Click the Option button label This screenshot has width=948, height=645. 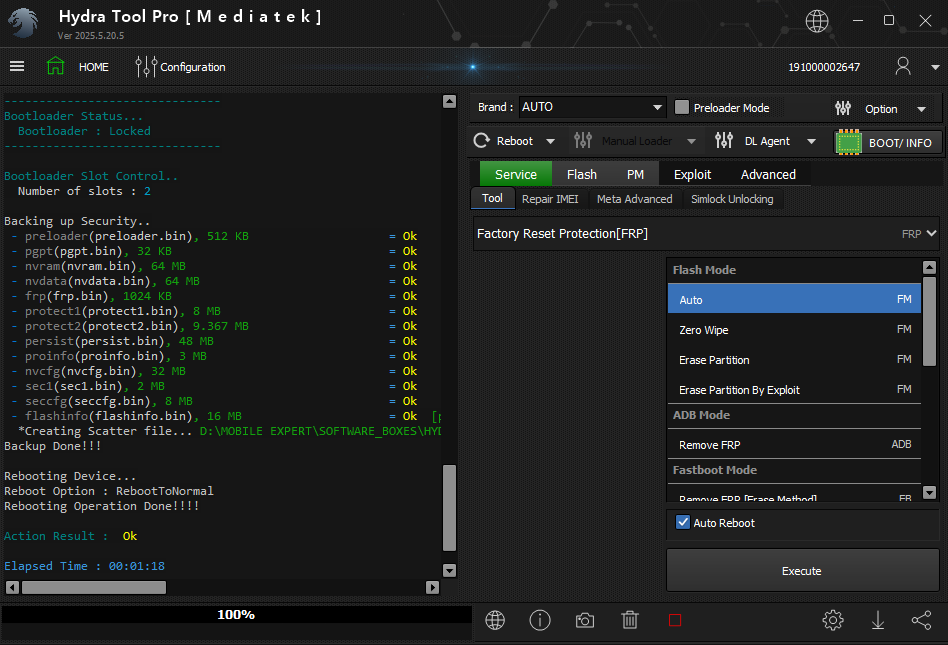pyautogui.click(x=881, y=109)
